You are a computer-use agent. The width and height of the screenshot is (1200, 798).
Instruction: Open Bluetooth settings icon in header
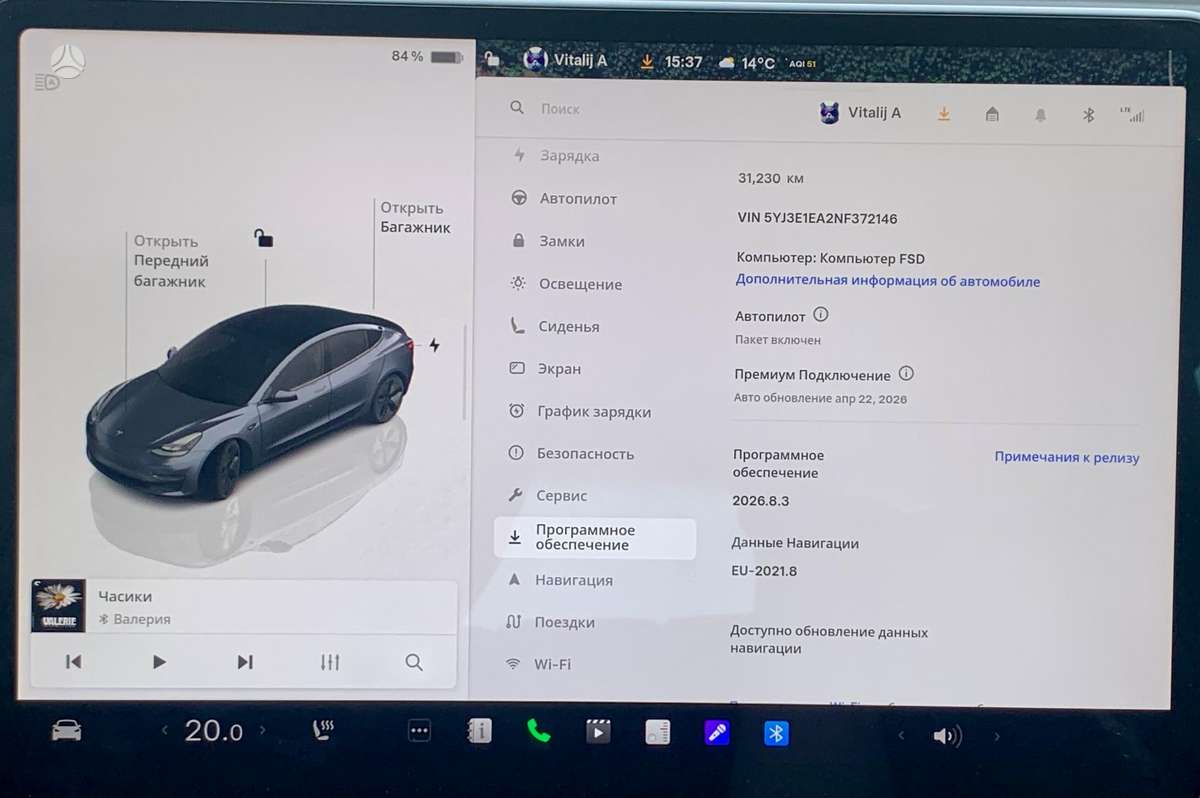pos(1089,116)
